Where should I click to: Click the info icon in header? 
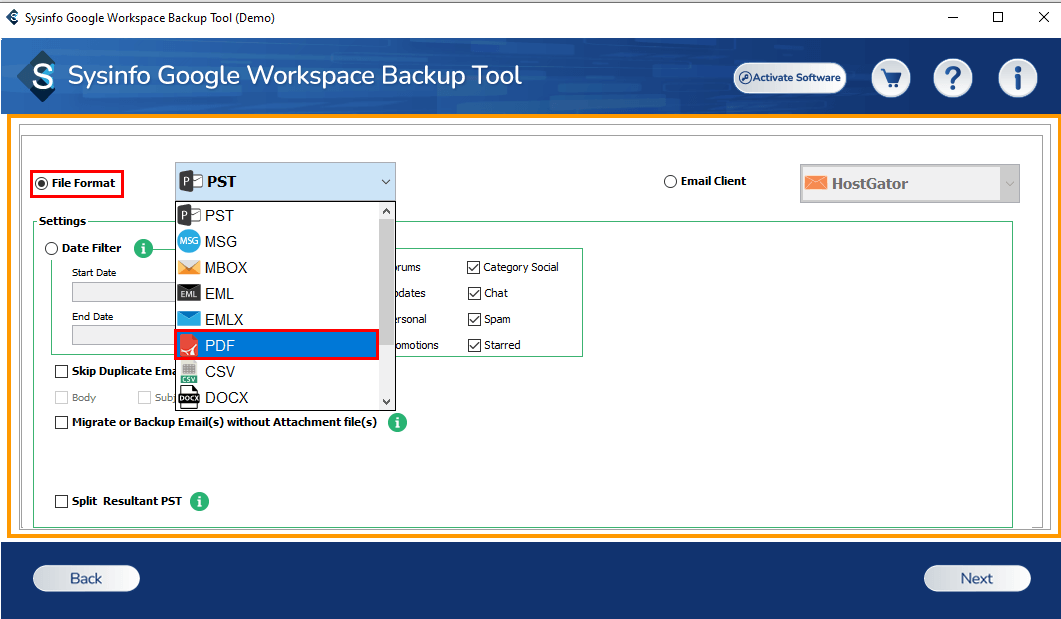[1017, 78]
